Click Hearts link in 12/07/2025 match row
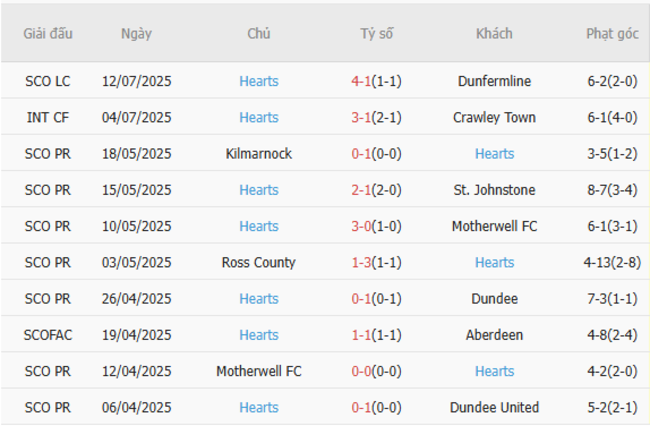The width and height of the screenshot is (650, 426). (x=259, y=81)
